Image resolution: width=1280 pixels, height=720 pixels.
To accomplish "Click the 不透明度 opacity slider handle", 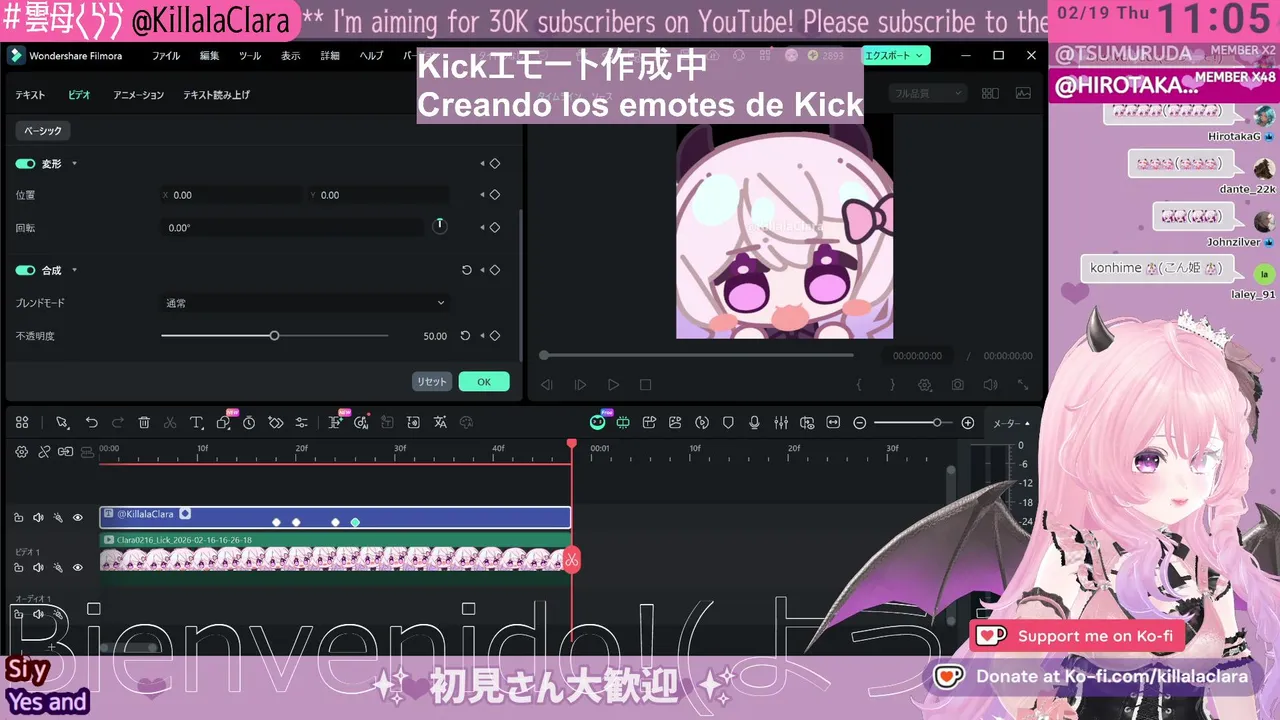I will (x=274, y=336).
